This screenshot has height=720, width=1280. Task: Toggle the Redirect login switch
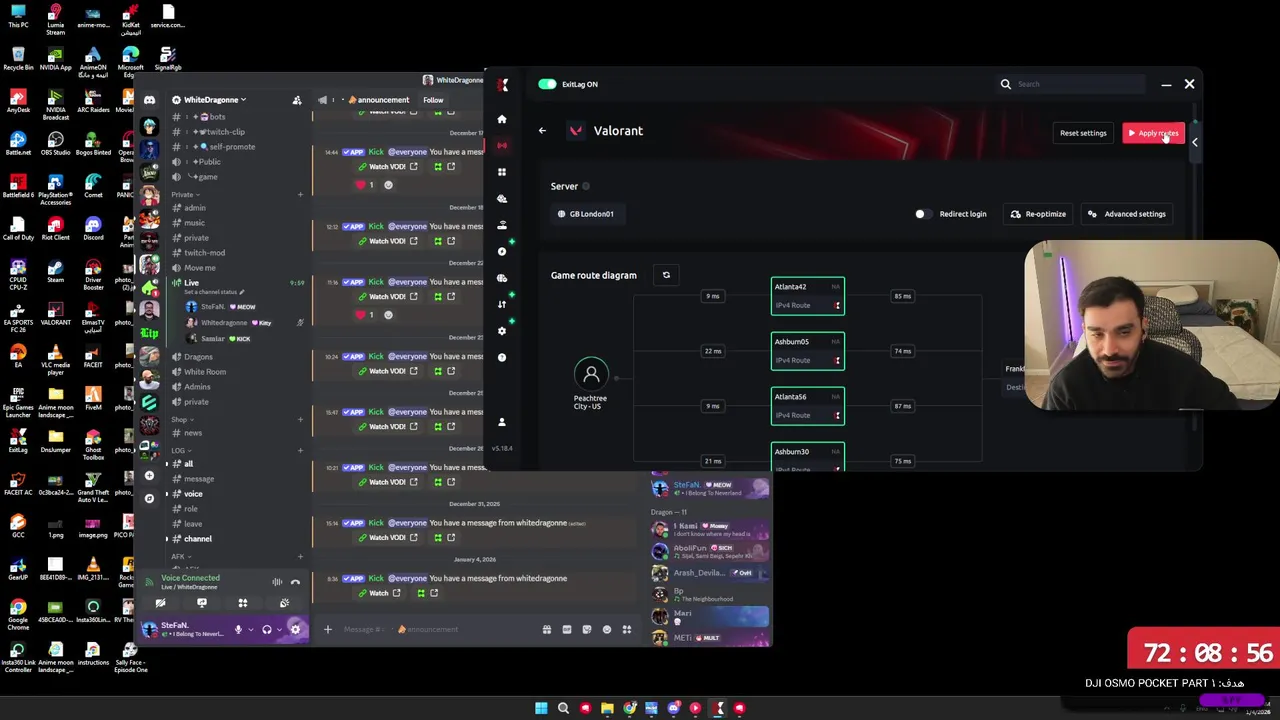pyautogui.click(x=922, y=214)
